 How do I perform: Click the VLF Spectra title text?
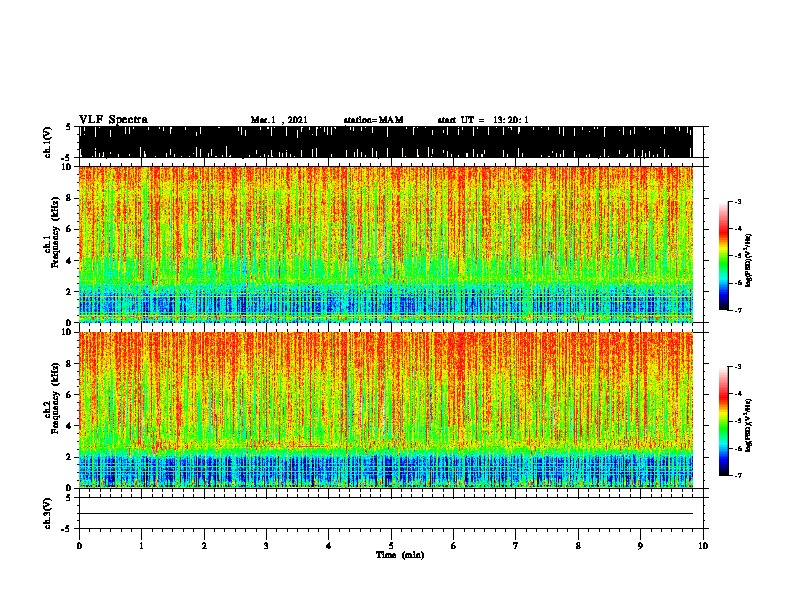coord(113,119)
